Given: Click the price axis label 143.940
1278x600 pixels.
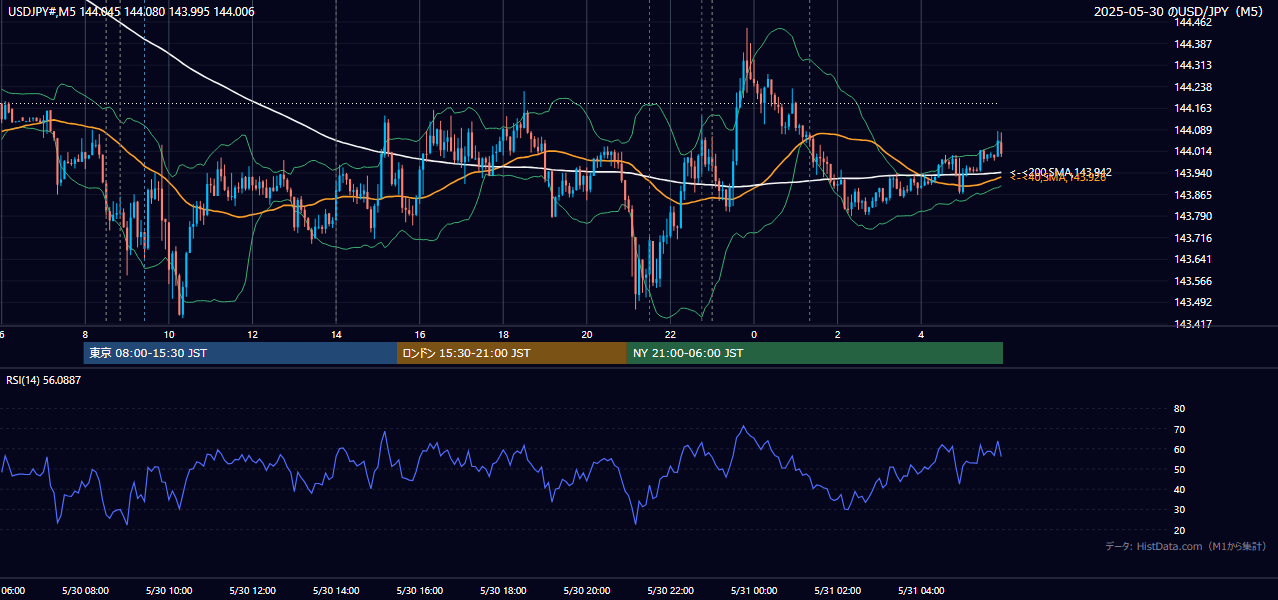Looking at the screenshot, I should 1194,173.
